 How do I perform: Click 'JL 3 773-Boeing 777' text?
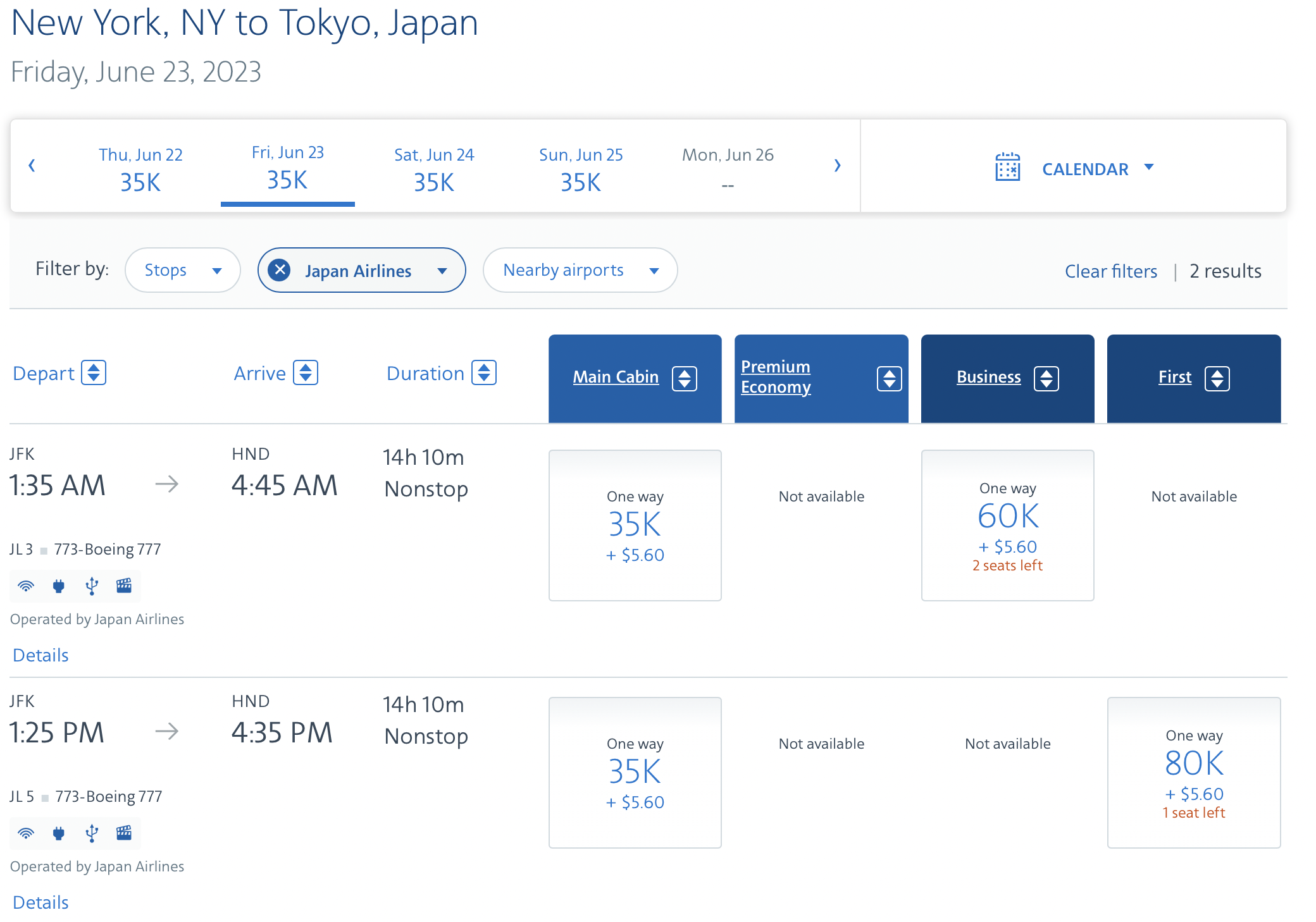click(85, 550)
